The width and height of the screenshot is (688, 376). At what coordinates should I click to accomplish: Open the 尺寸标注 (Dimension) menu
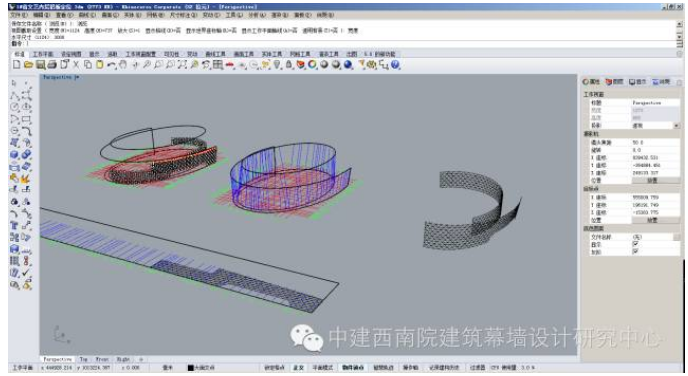(183, 15)
